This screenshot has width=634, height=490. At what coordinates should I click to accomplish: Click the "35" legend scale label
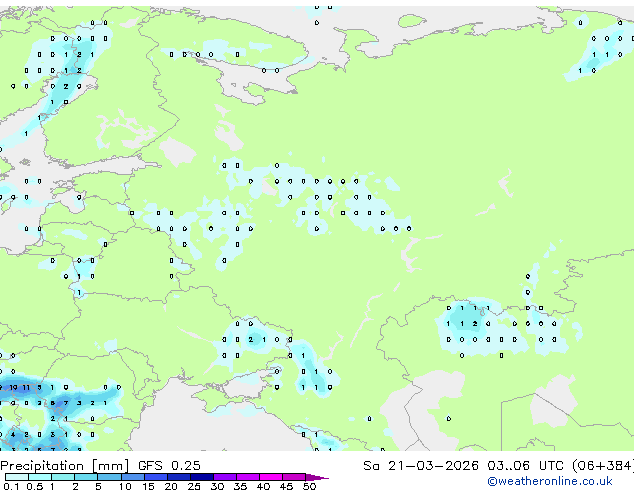241,486
